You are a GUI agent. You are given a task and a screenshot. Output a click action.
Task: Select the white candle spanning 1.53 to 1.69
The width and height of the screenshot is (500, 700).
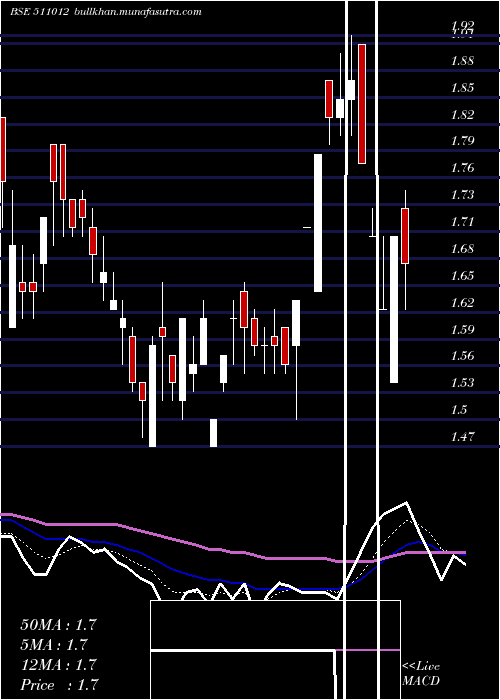[x=394, y=309]
